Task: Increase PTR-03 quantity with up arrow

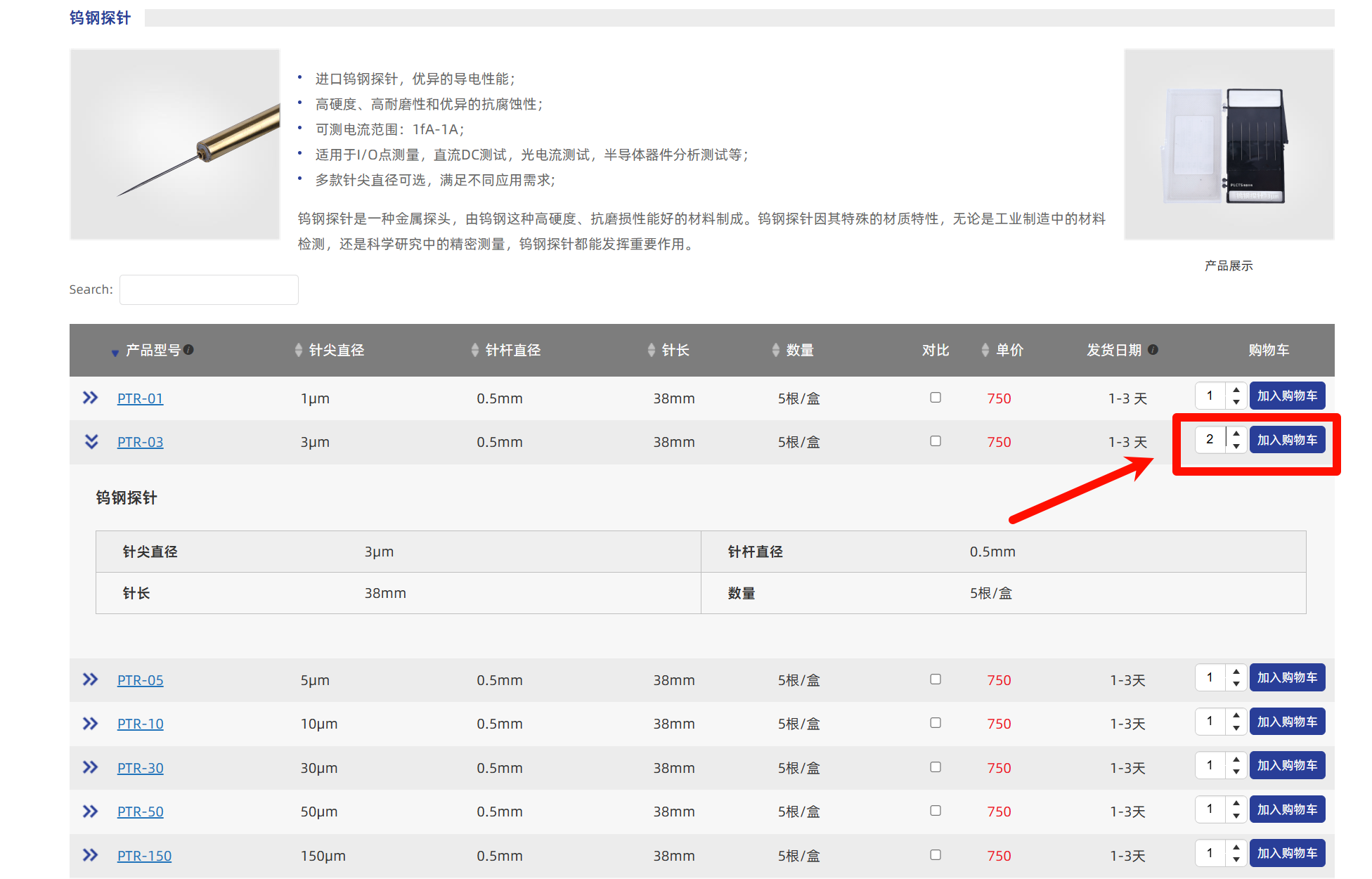Action: (x=1236, y=434)
